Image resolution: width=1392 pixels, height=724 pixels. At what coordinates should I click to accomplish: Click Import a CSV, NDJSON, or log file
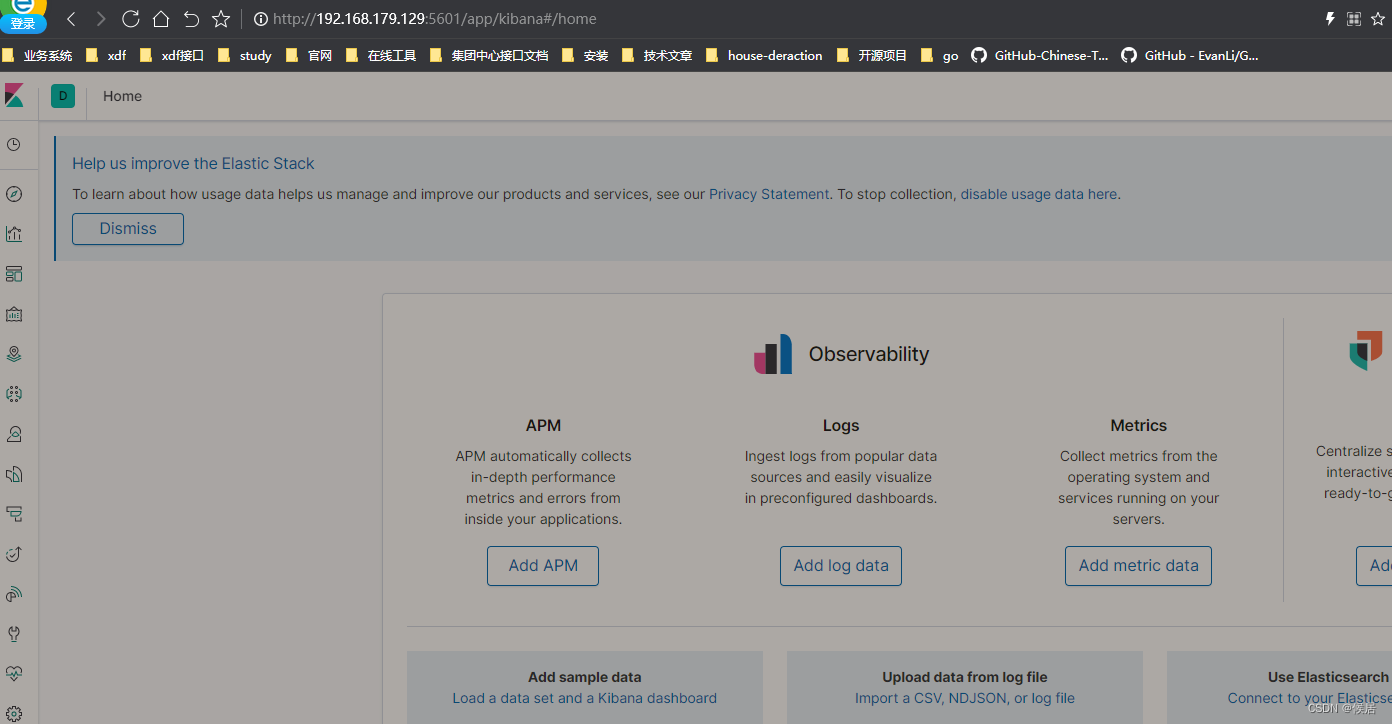pos(965,698)
